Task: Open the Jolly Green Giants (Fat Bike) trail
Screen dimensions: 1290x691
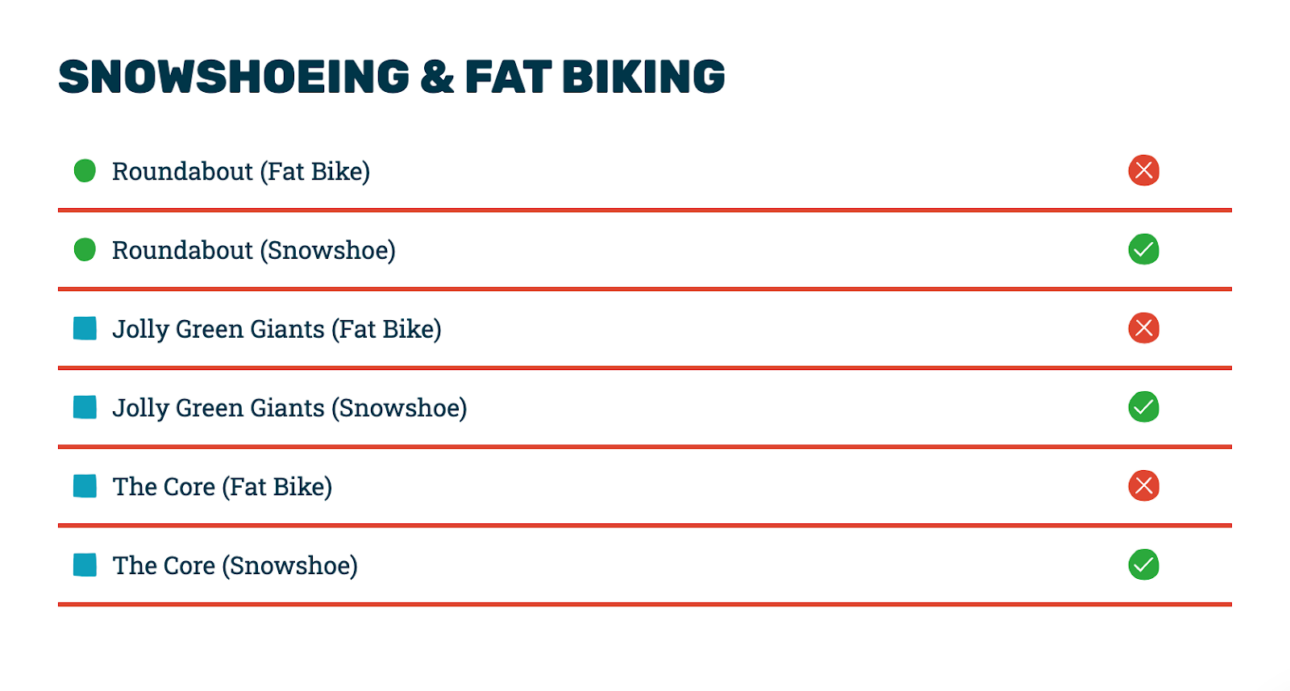Action: (x=277, y=329)
